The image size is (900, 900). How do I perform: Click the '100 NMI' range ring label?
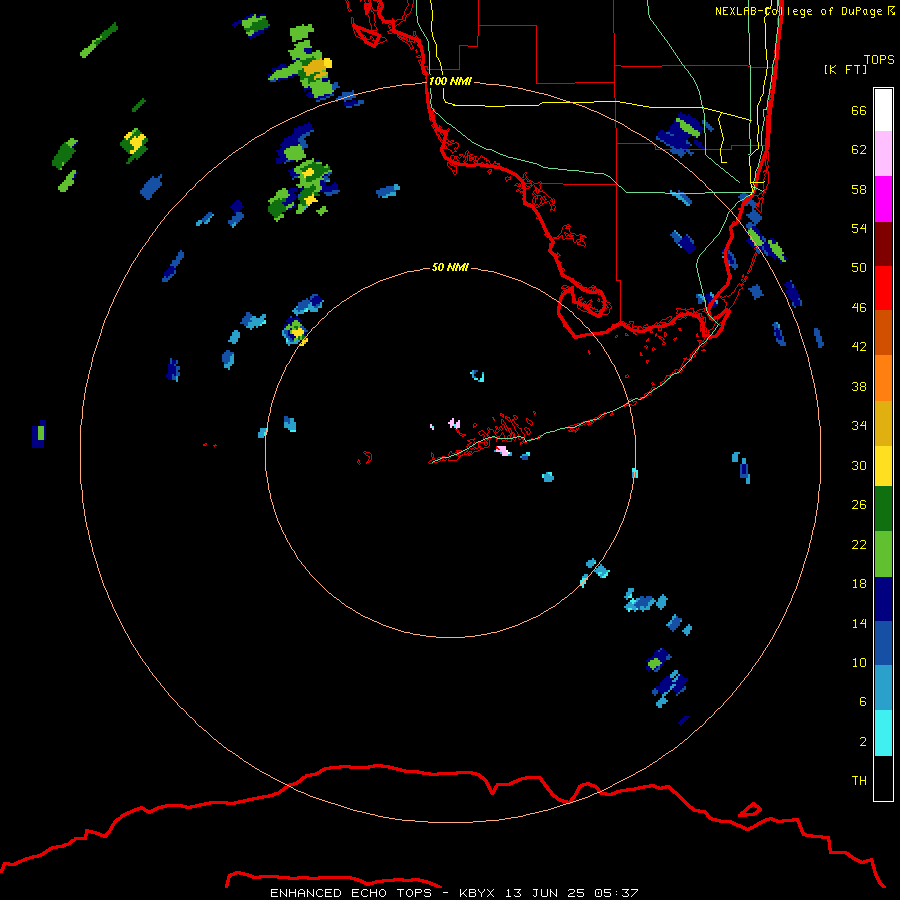(450, 81)
